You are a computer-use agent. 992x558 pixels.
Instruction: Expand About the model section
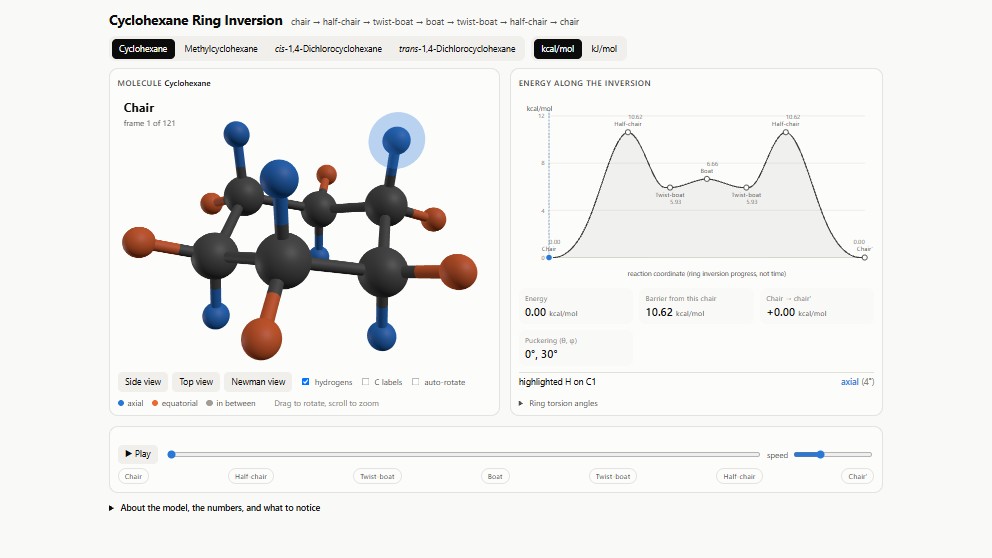click(214, 507)
